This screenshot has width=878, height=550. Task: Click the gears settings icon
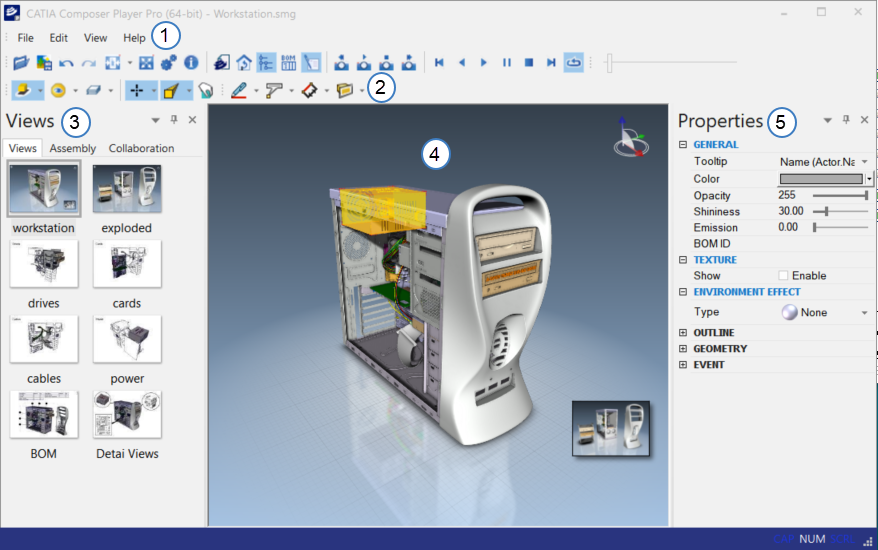pos(169,62)
